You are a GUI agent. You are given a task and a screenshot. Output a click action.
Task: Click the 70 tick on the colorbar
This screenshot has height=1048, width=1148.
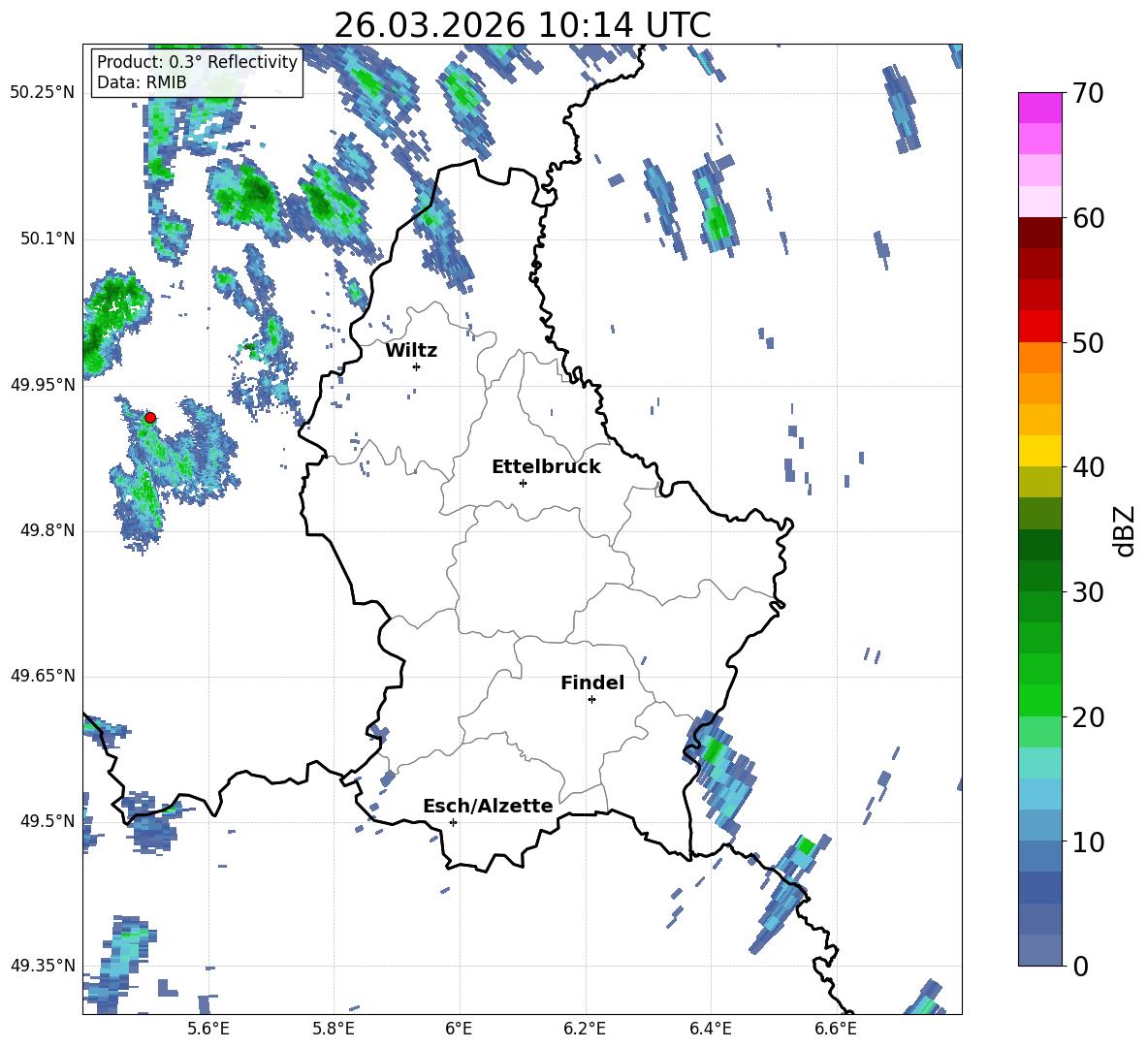click(x=1088, y=94)
